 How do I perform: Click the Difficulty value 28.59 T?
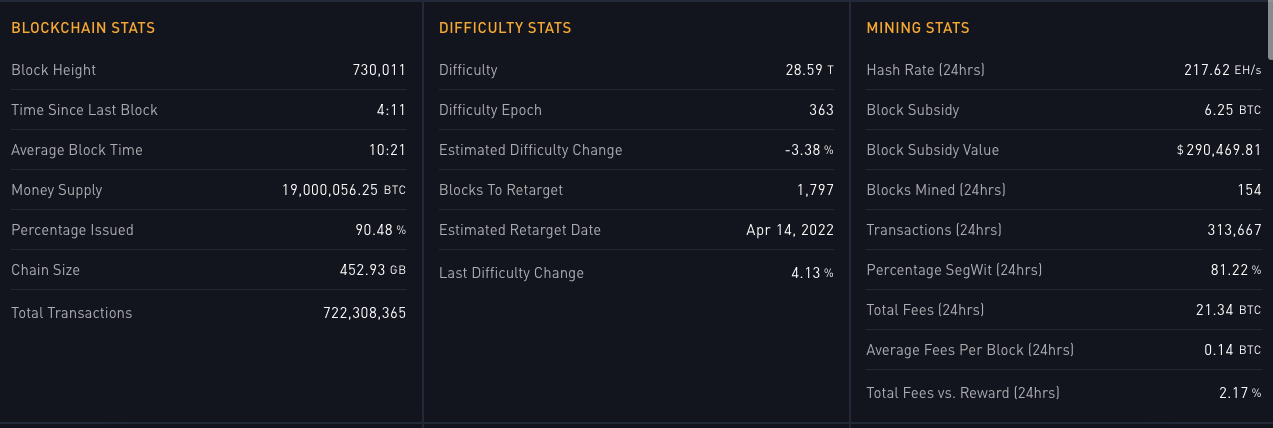tap(810, 70)
